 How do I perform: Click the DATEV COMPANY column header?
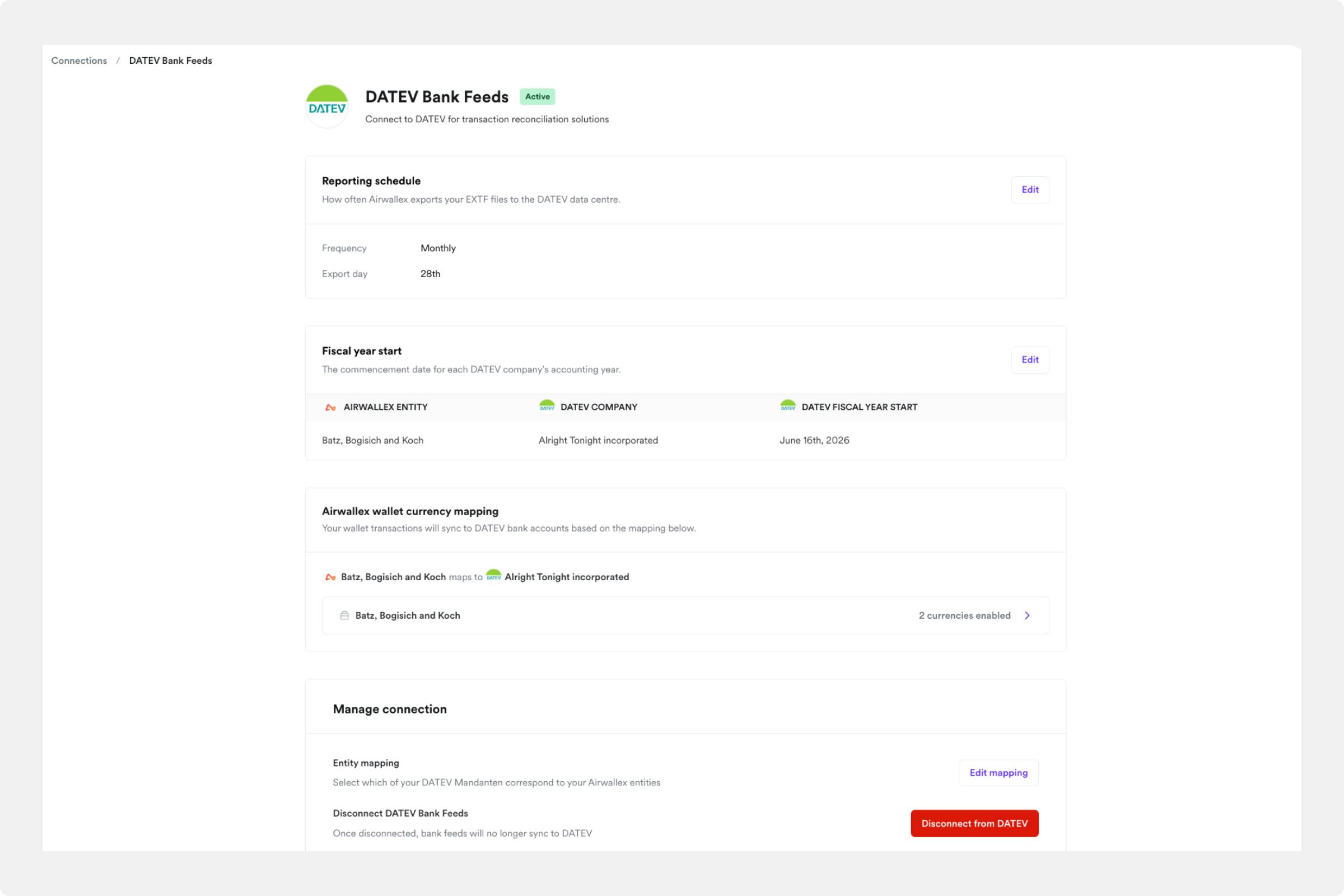pyautogui.click(x=599, y=407)
